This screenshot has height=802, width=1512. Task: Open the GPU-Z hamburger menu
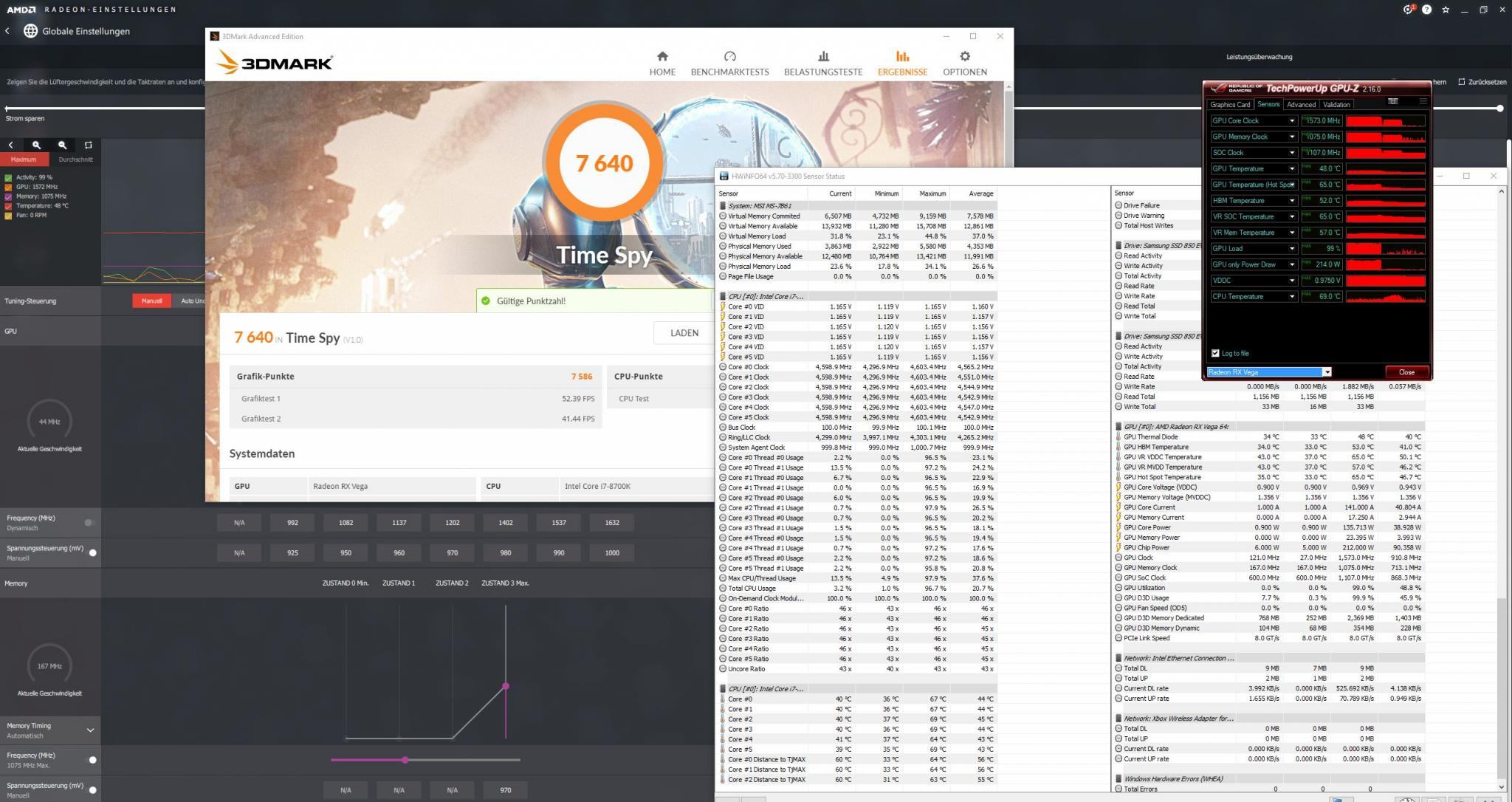point(1423,101)
